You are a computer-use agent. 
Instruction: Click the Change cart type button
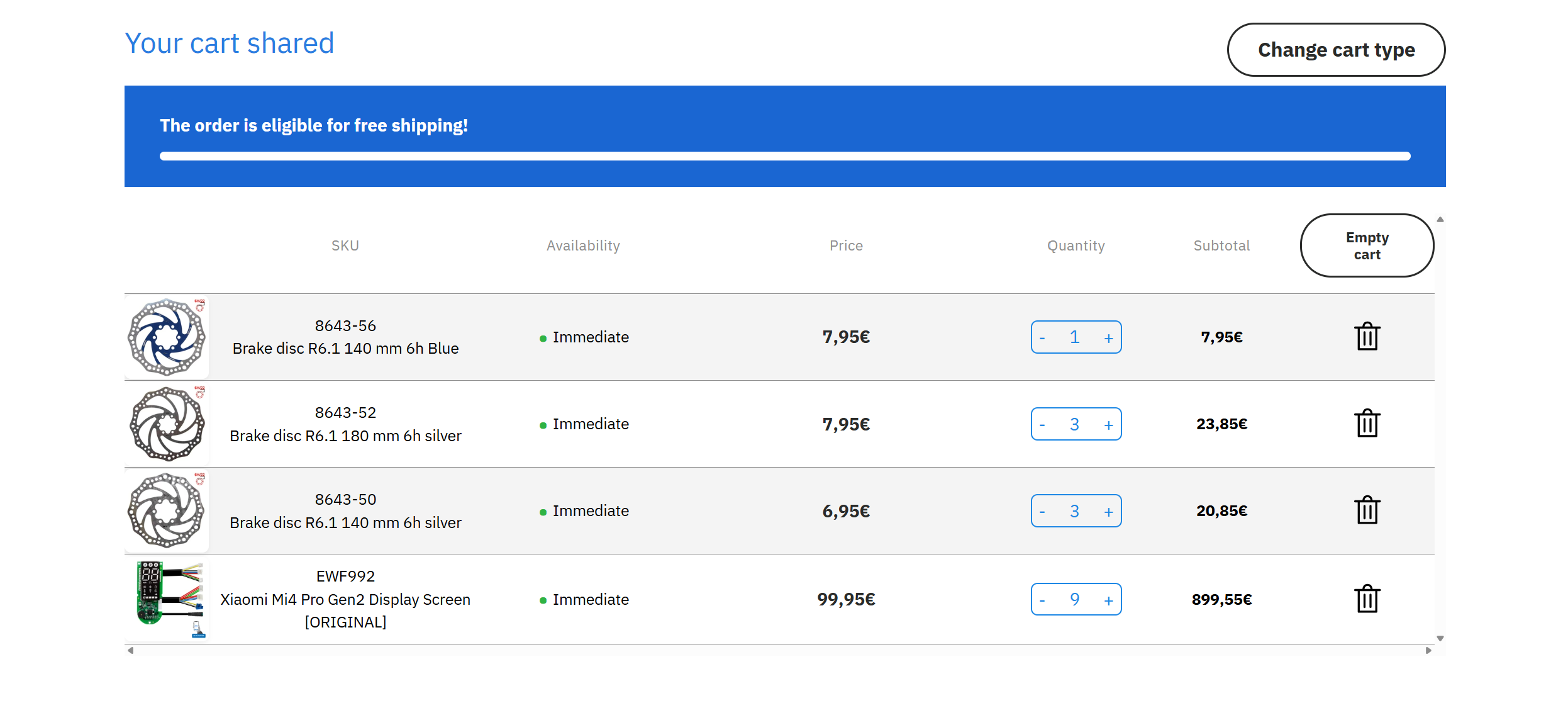1335,50
